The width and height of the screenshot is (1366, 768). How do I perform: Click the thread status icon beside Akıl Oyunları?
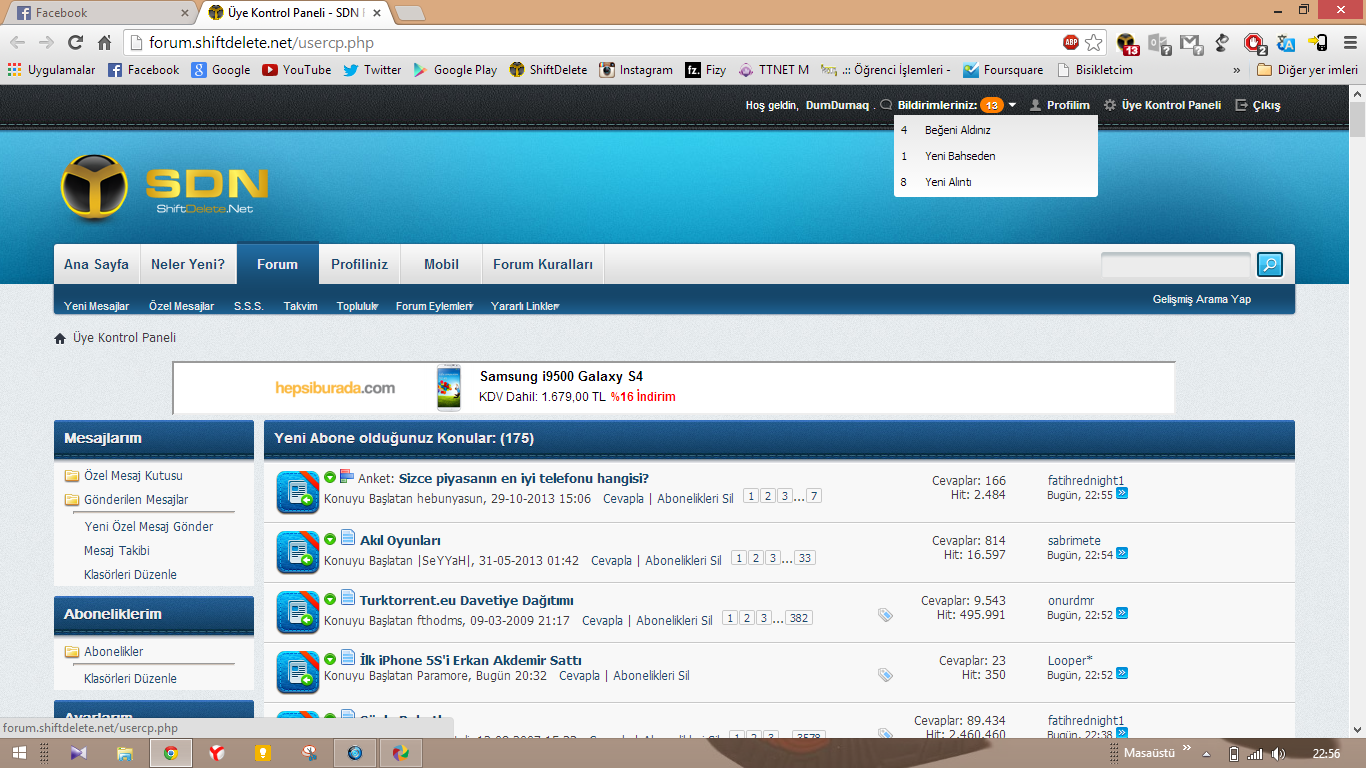point(297,552)
